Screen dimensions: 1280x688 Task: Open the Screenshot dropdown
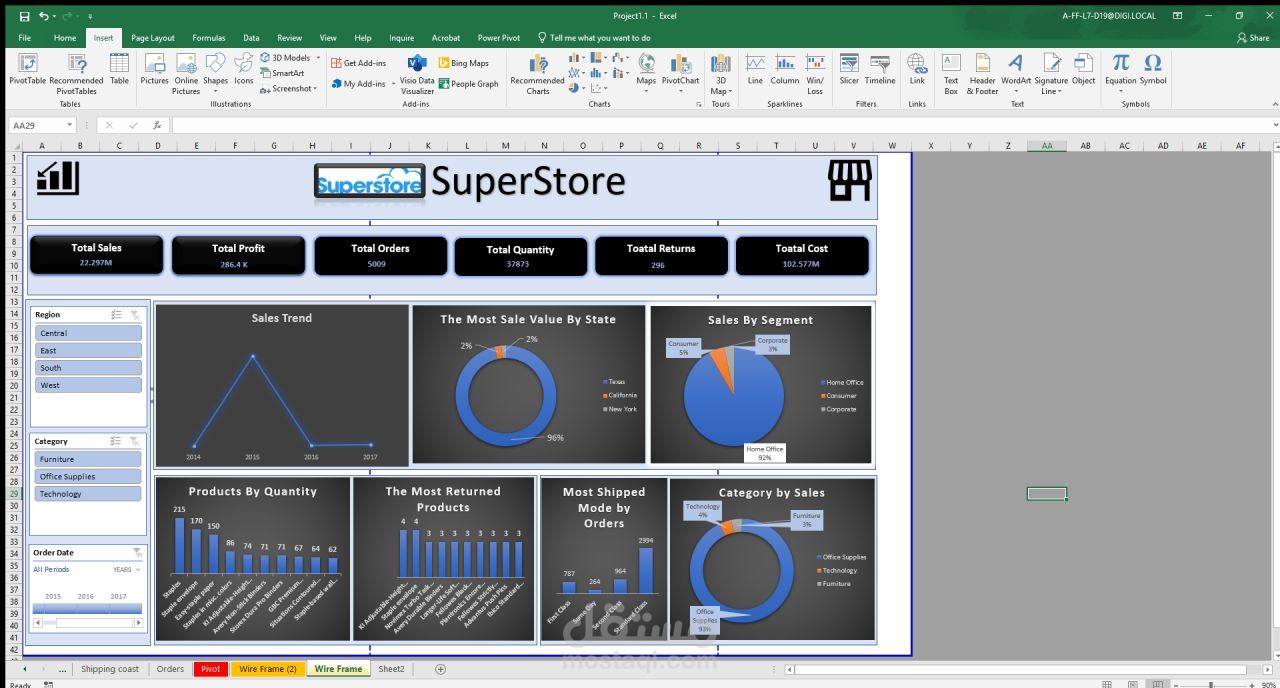tap(316, 89)
